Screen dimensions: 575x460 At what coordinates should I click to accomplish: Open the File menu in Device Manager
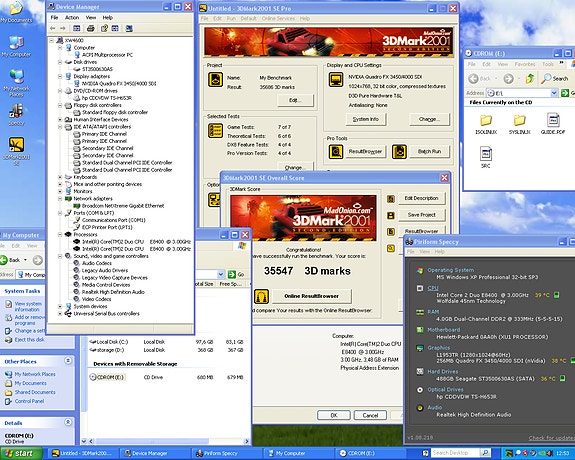point(54,18)
